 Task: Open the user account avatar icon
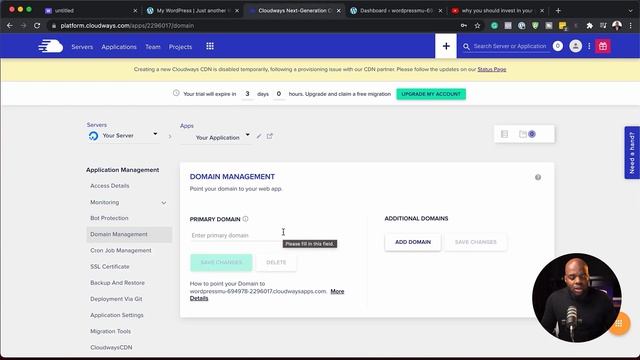coord(576,46)
